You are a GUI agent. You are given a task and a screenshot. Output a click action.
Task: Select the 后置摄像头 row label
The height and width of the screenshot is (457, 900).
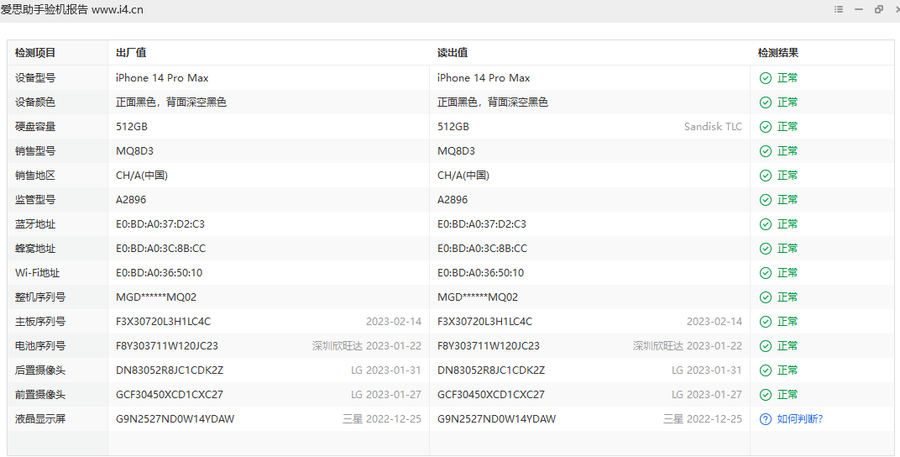(40, 371)
